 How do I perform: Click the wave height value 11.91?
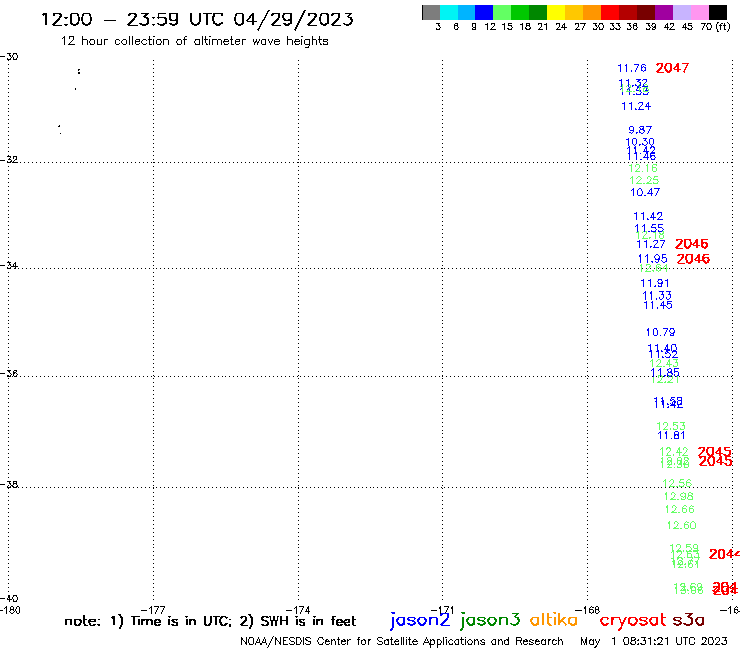(x=655, y=283)
